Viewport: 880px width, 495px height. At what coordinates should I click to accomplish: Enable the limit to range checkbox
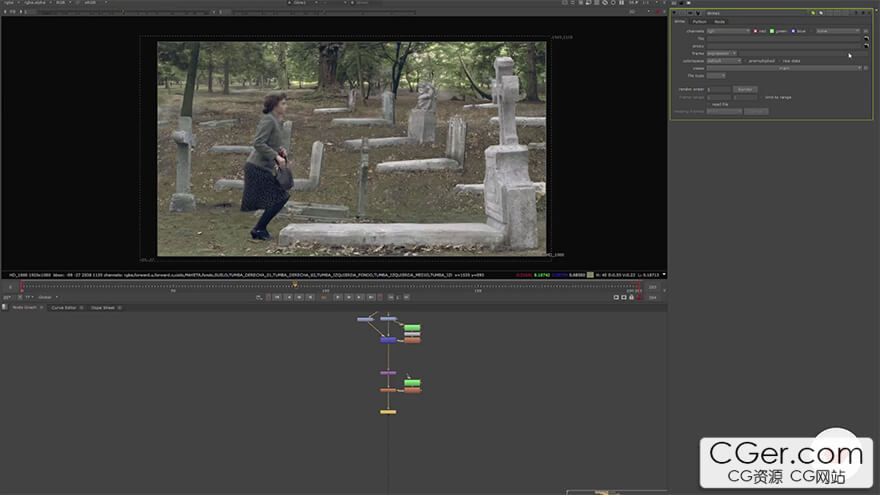pos(762,97)
